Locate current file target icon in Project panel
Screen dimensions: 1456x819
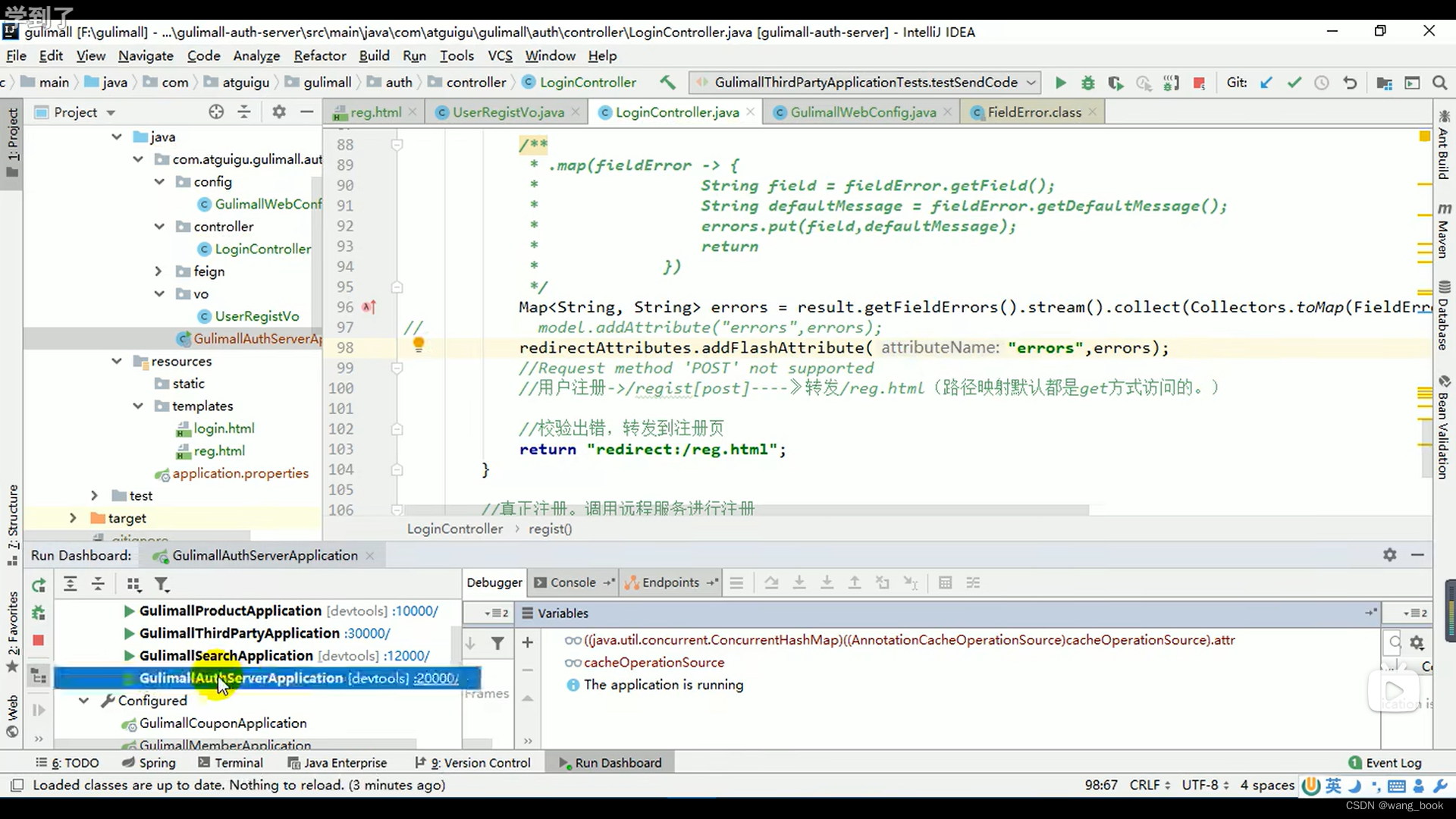point(216,112)
